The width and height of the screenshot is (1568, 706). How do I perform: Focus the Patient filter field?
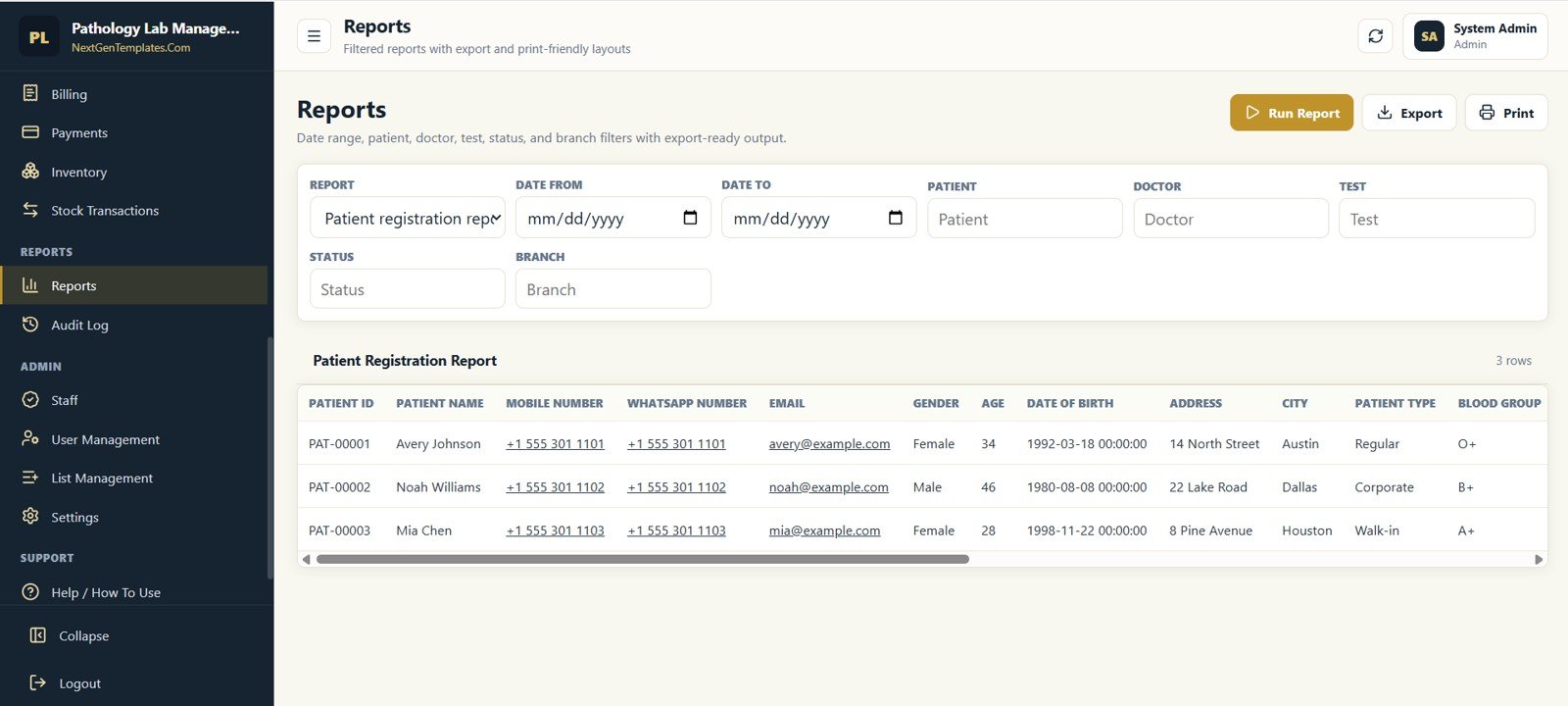[x=1025, y=219]
